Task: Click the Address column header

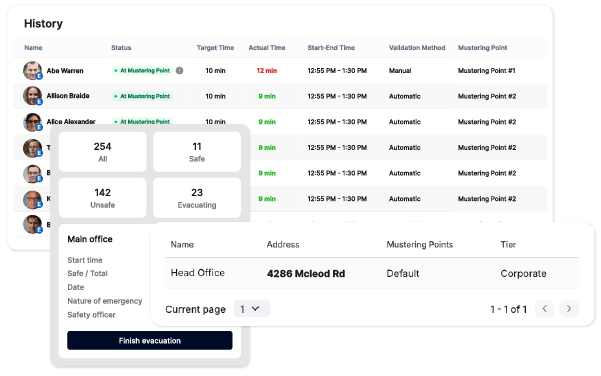Action: pyautogui.click(x=283, y=245)
